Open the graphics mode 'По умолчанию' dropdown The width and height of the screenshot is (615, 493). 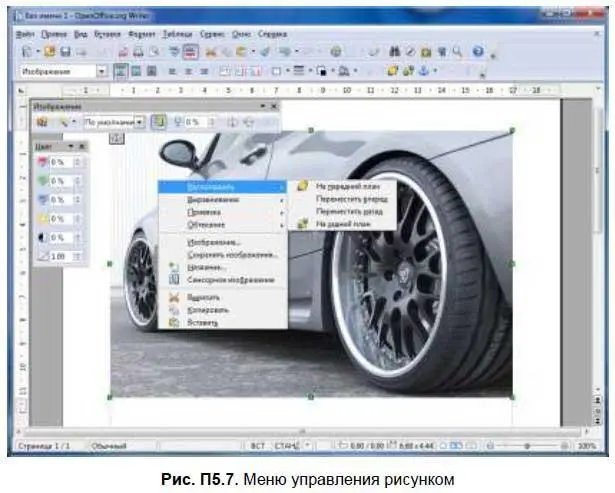click(x=139, y=122)
